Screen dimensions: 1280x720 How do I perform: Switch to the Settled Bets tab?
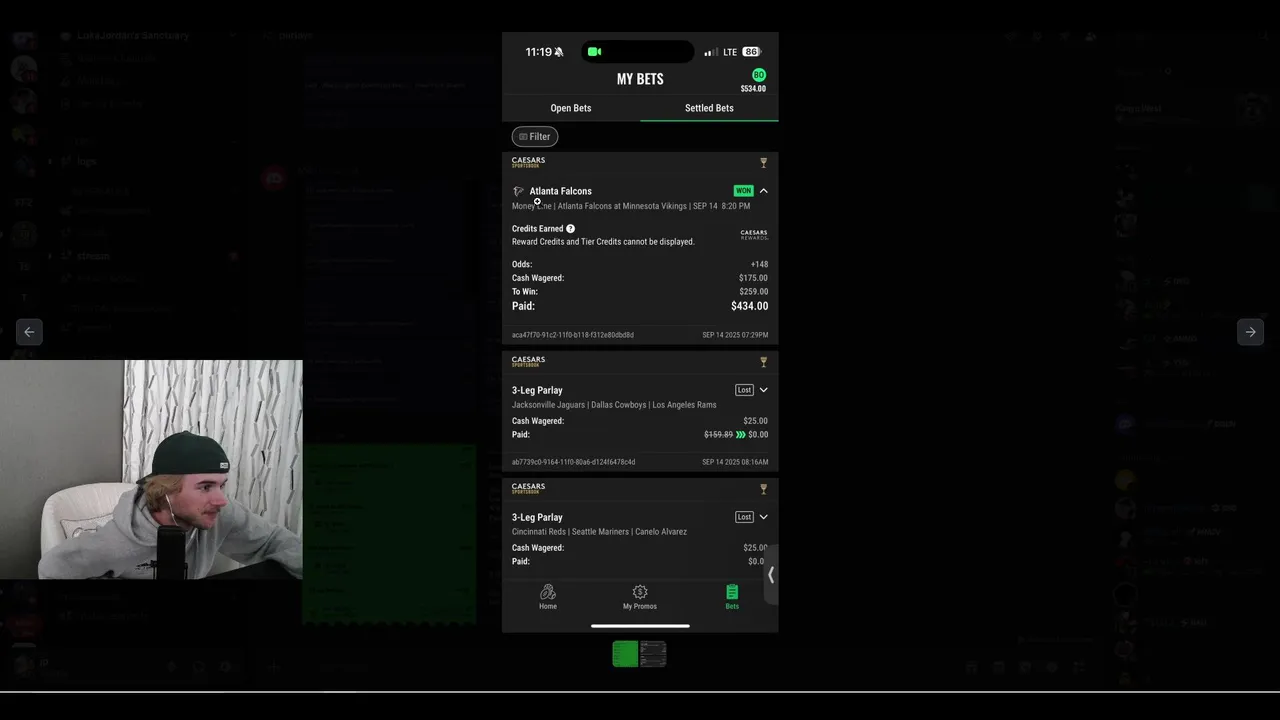coord(709,108)
